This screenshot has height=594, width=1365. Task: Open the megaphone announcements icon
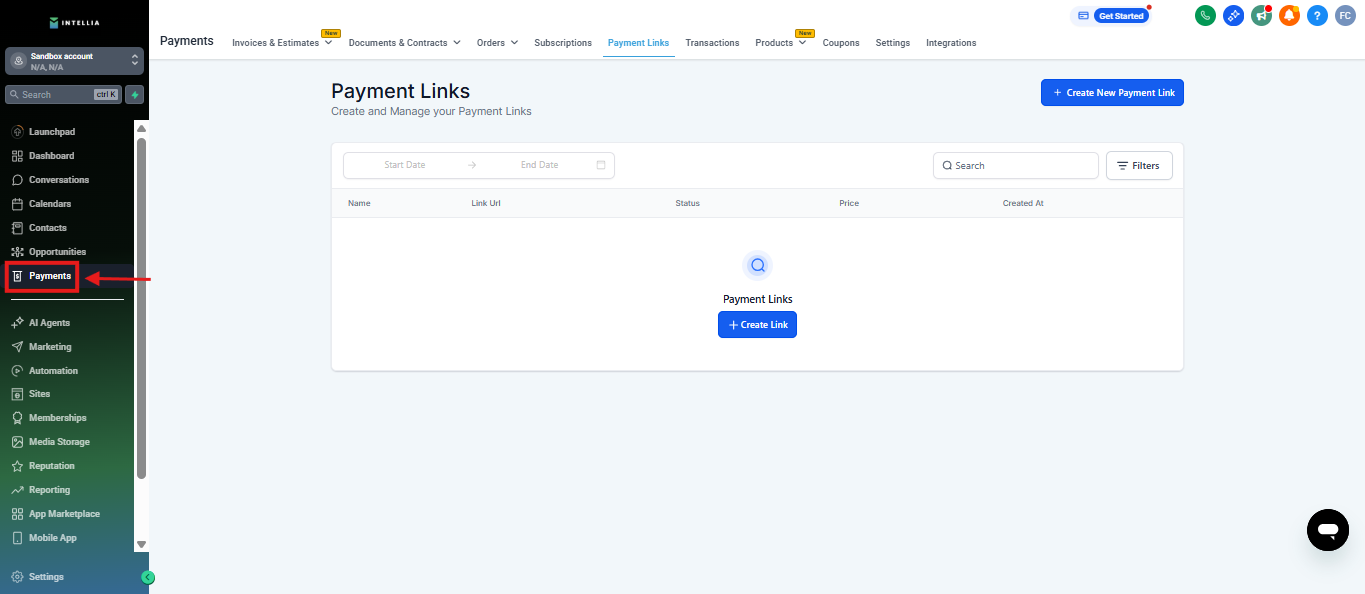click(1261, 15)
